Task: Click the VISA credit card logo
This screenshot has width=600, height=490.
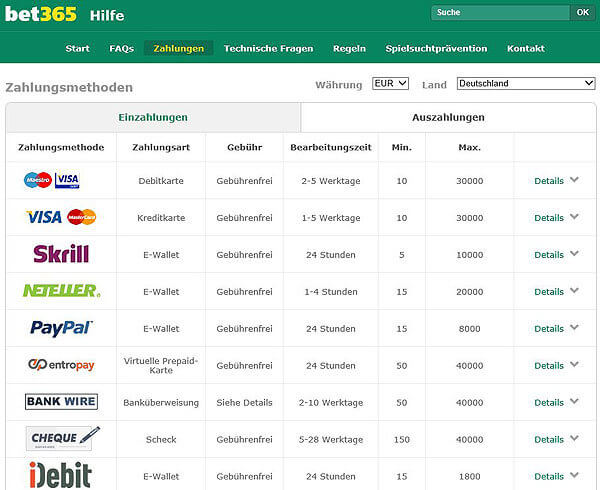Action: coord(44,217)
